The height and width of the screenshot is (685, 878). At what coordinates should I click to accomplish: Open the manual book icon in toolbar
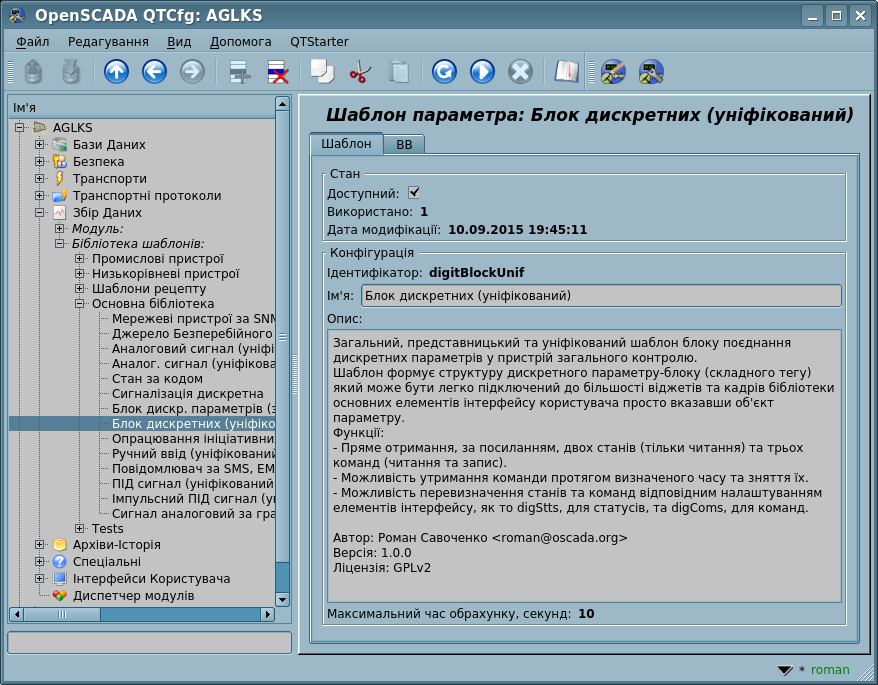(567, 72)
